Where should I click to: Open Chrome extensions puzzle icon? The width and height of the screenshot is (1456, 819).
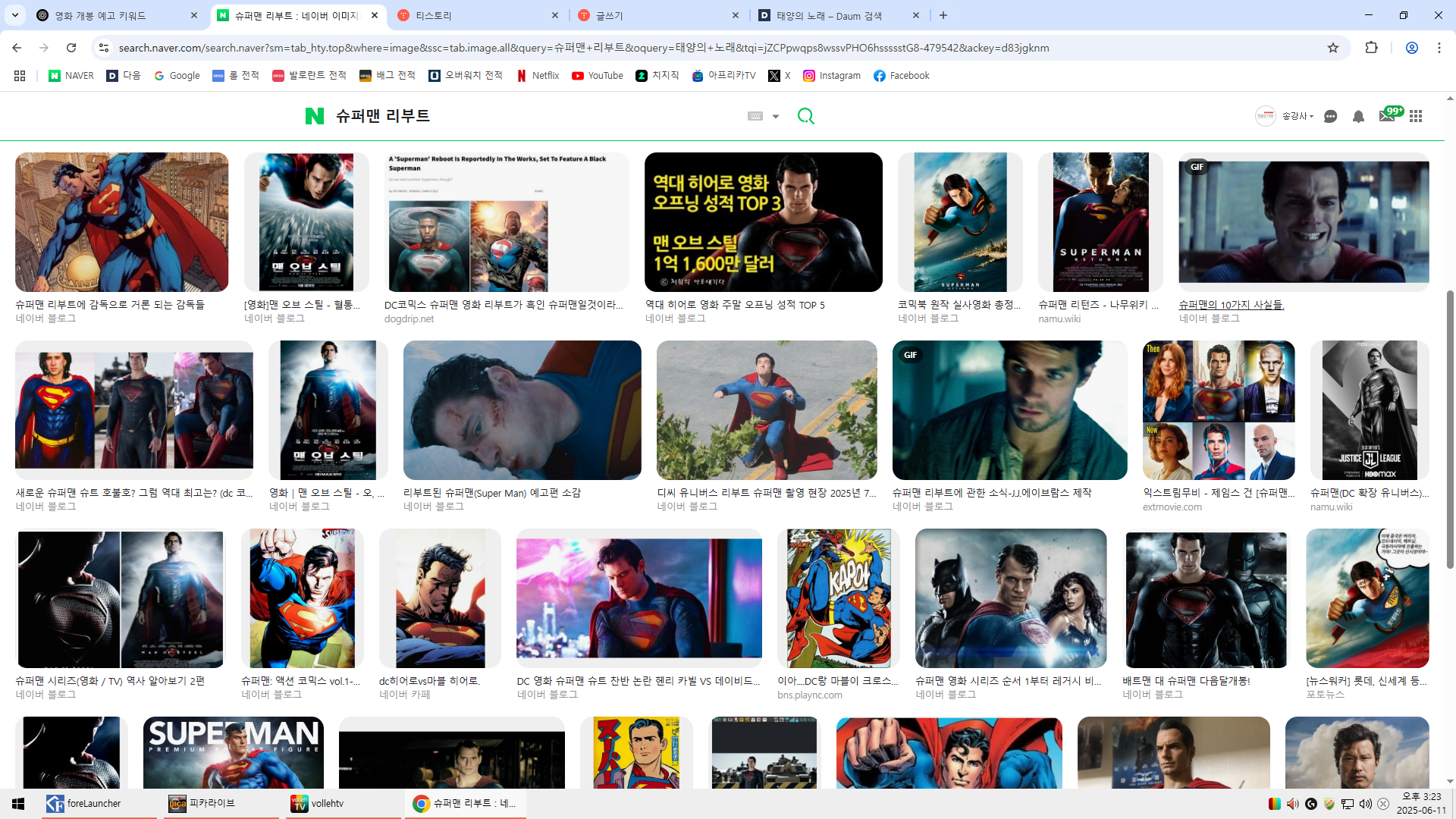(1371, 48)
